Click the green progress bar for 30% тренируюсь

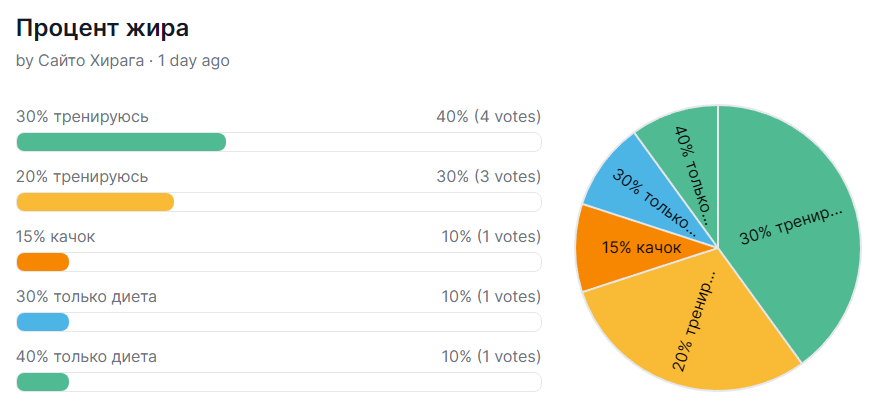click(121, 142)
